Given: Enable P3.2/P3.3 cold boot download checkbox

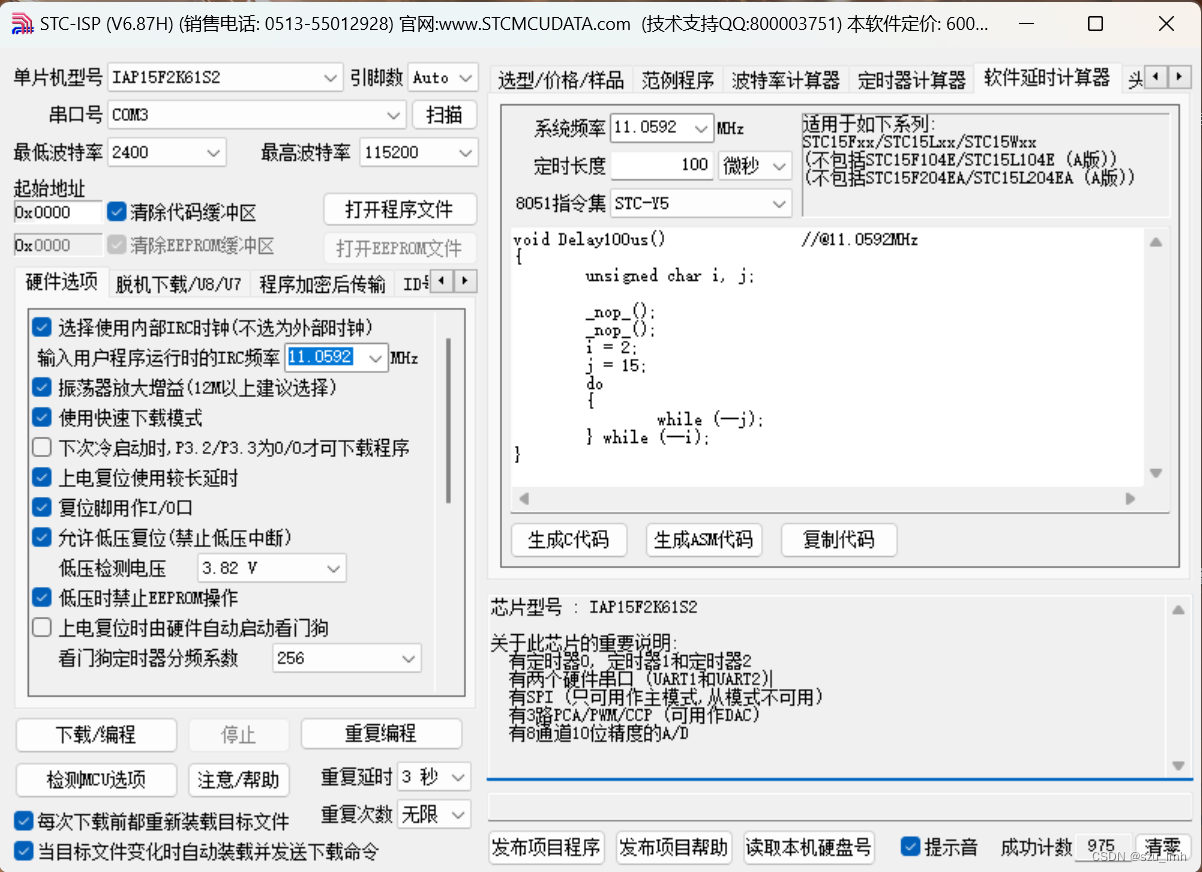Looking at the screenshot, I should coord(42,447).
